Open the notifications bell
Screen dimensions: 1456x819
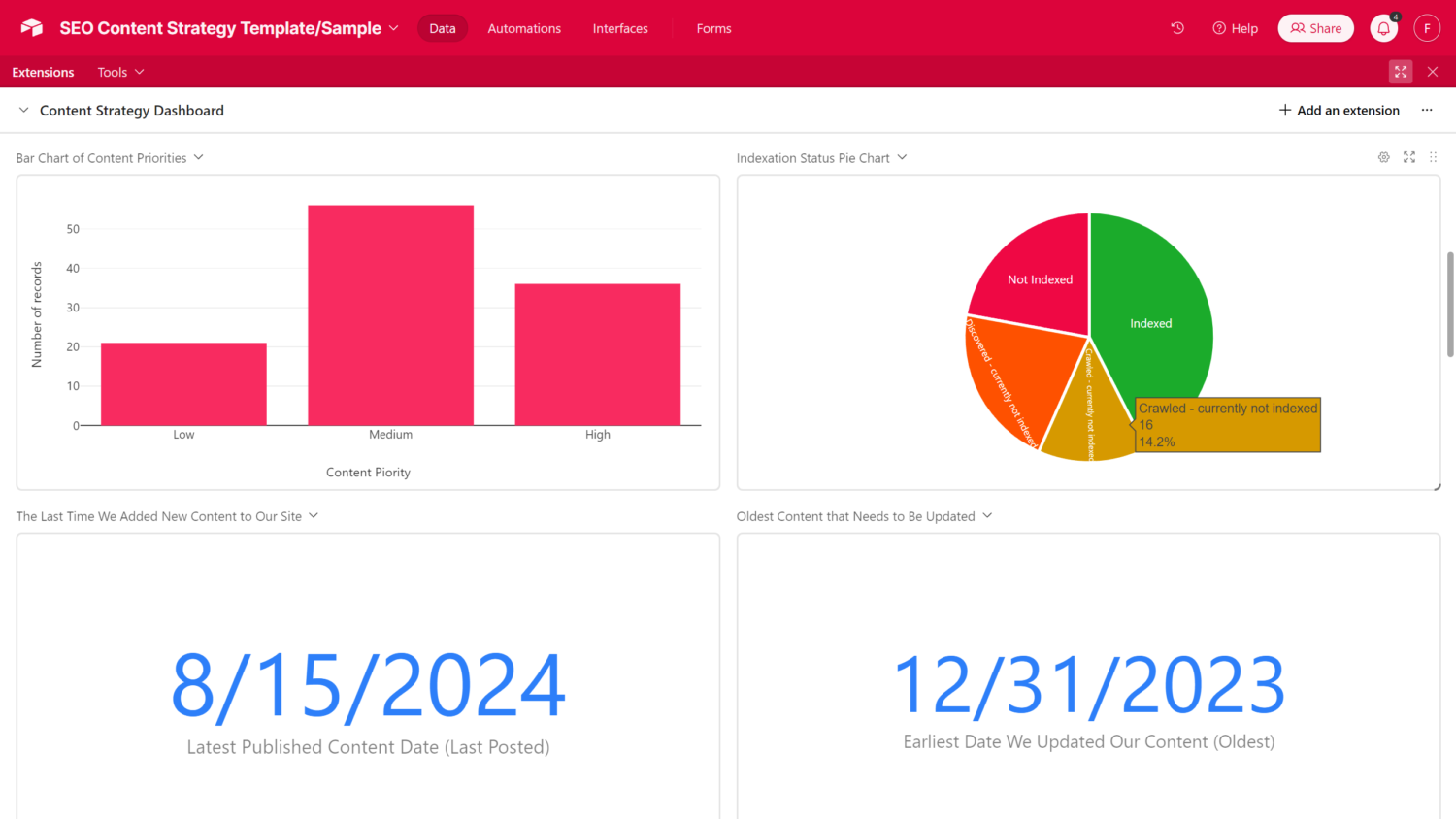coord(1383,28)
